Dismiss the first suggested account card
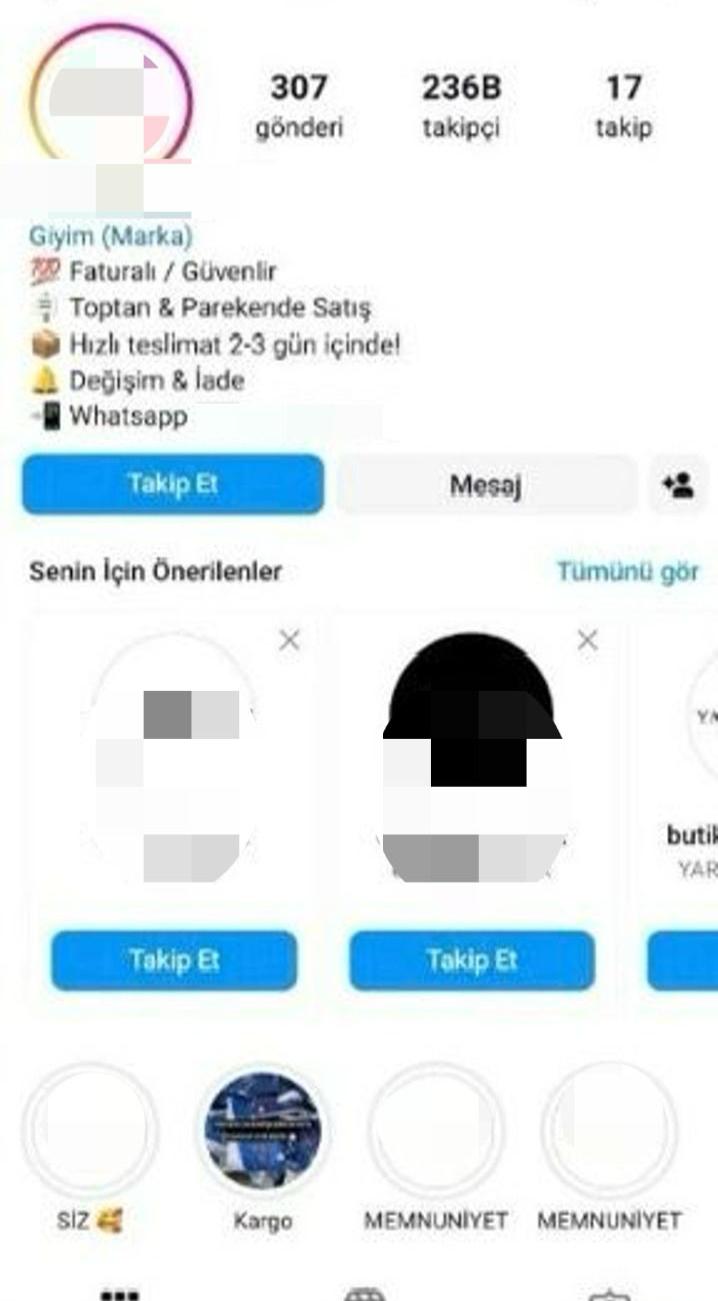 (289, 641)
